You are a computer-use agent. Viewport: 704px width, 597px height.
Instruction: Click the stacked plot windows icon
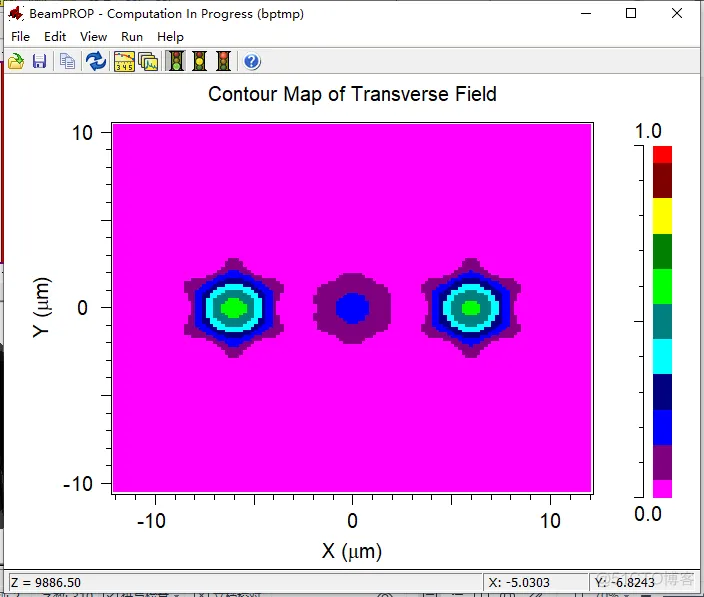[148, 62]
